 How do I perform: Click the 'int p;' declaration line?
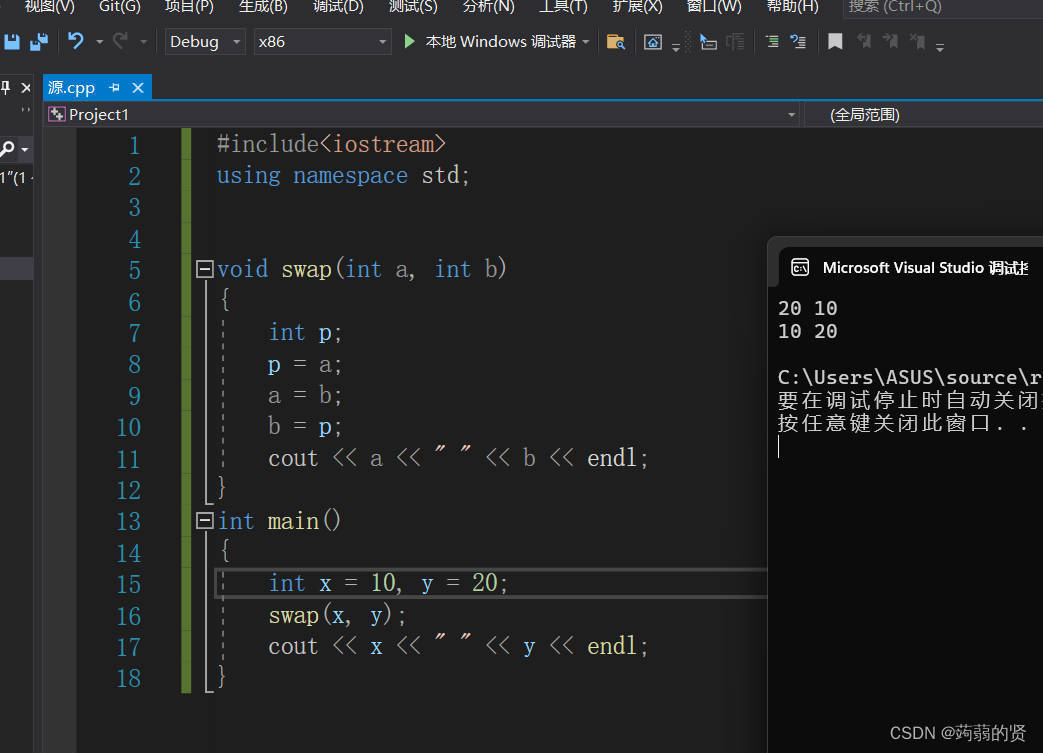(305, 332)
